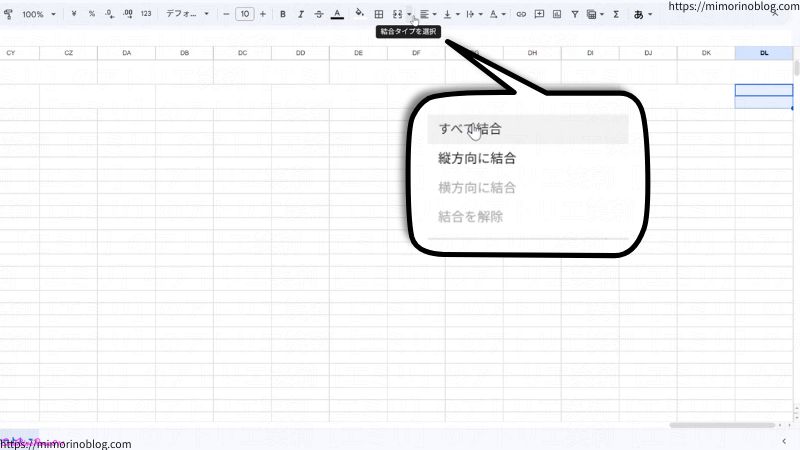Open the cell borders menu
Image resolution: width=800 pixels, height=450 pixels.
379,14
